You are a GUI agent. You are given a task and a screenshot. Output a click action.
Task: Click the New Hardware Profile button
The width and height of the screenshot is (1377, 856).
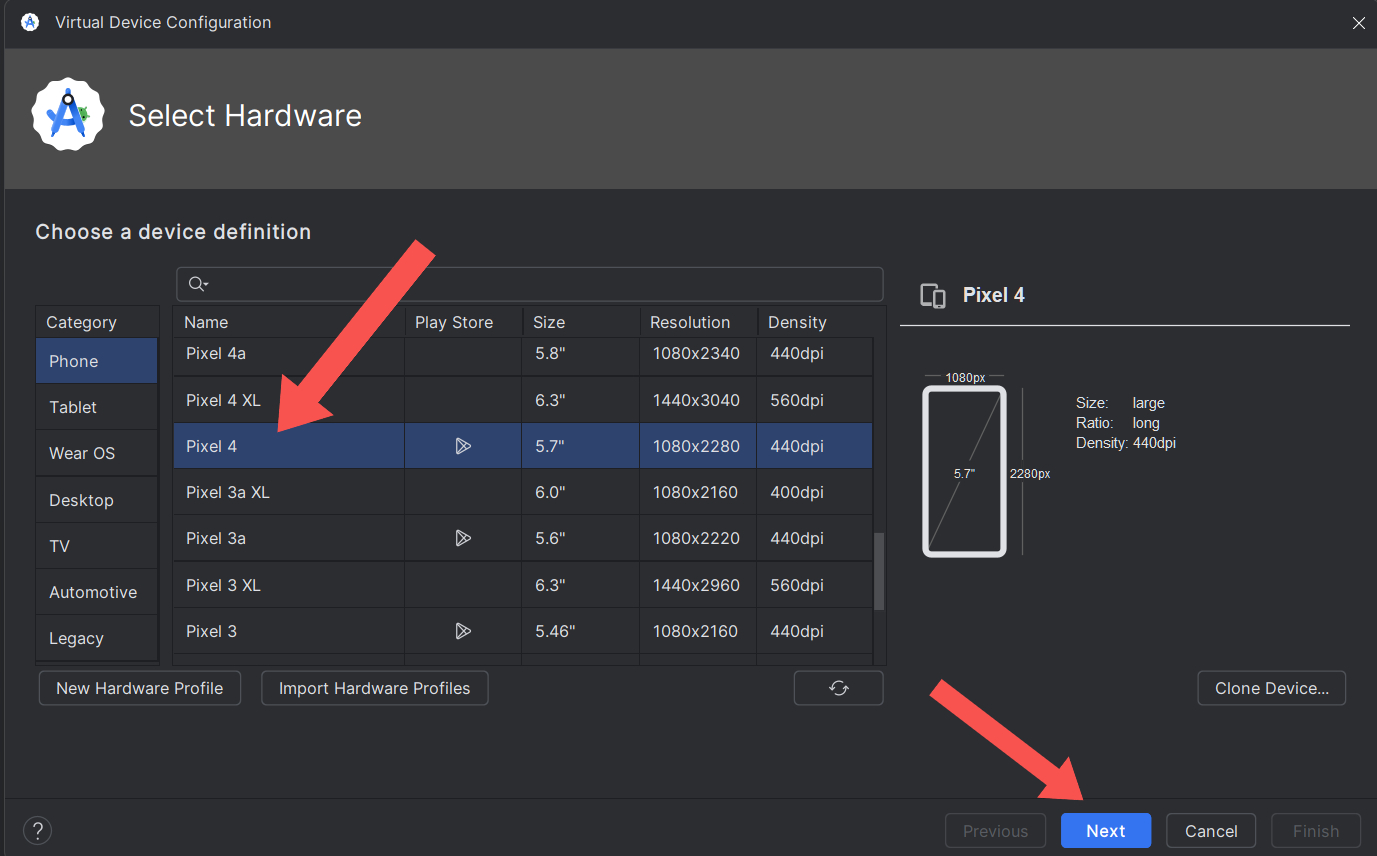tap(140, 688)
